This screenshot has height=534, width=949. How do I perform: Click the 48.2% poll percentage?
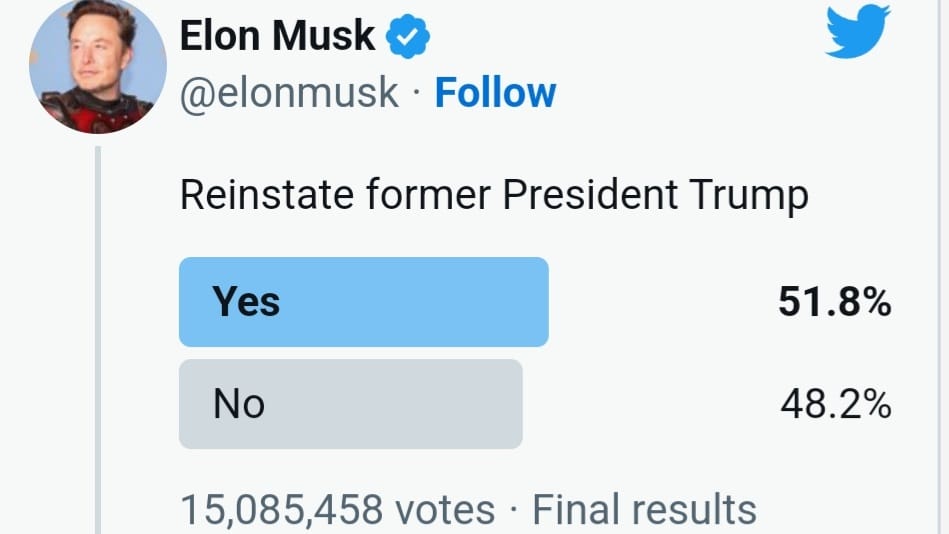[835, 404]
